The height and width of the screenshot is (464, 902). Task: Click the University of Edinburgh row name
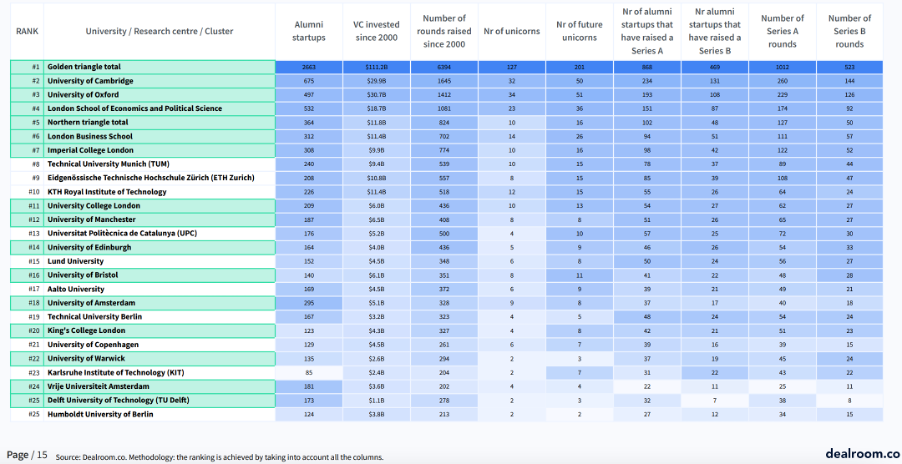(89, 247)
